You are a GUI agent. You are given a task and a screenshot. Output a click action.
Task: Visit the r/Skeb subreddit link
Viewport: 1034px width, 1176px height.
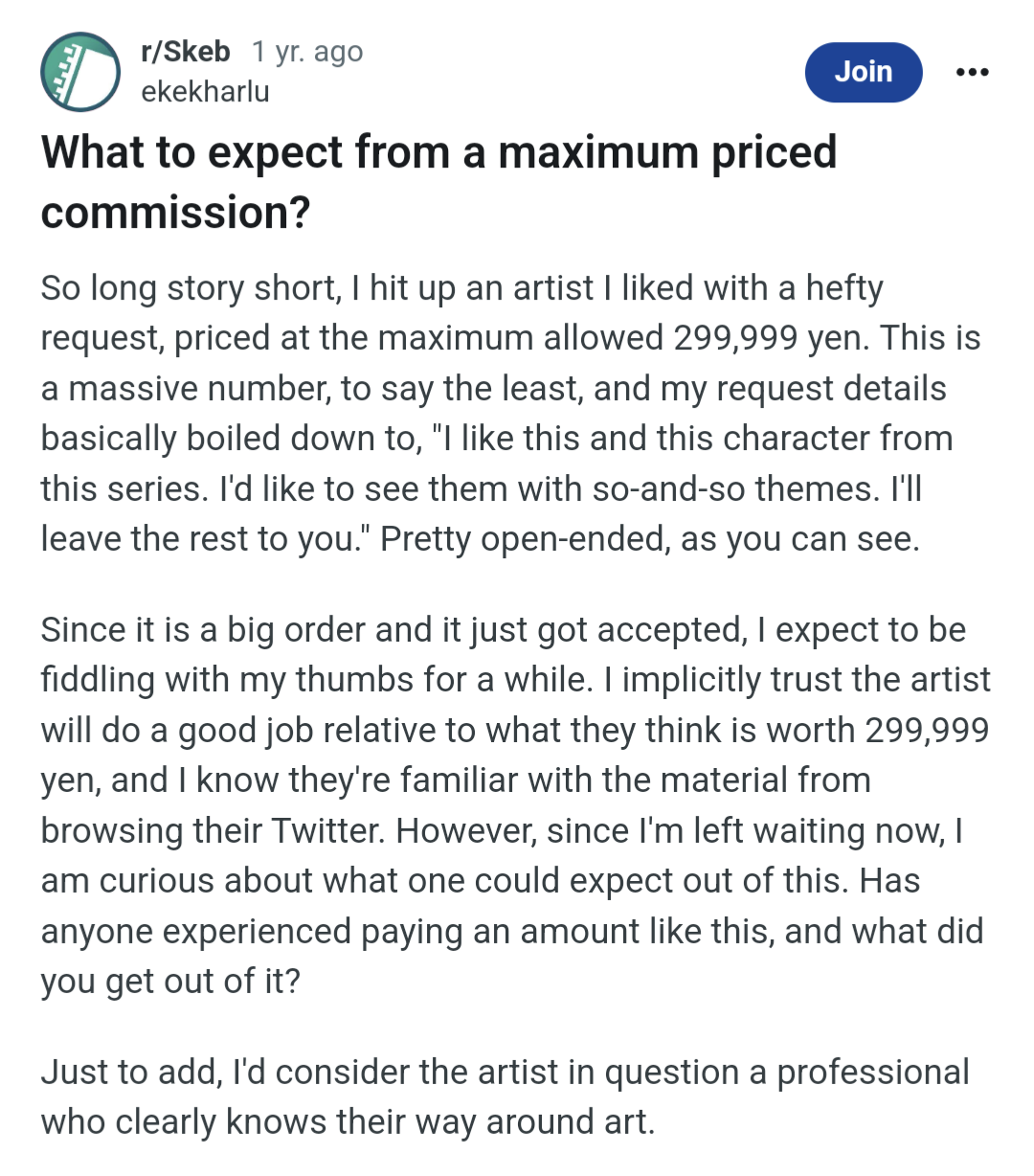tap(186, 52)
